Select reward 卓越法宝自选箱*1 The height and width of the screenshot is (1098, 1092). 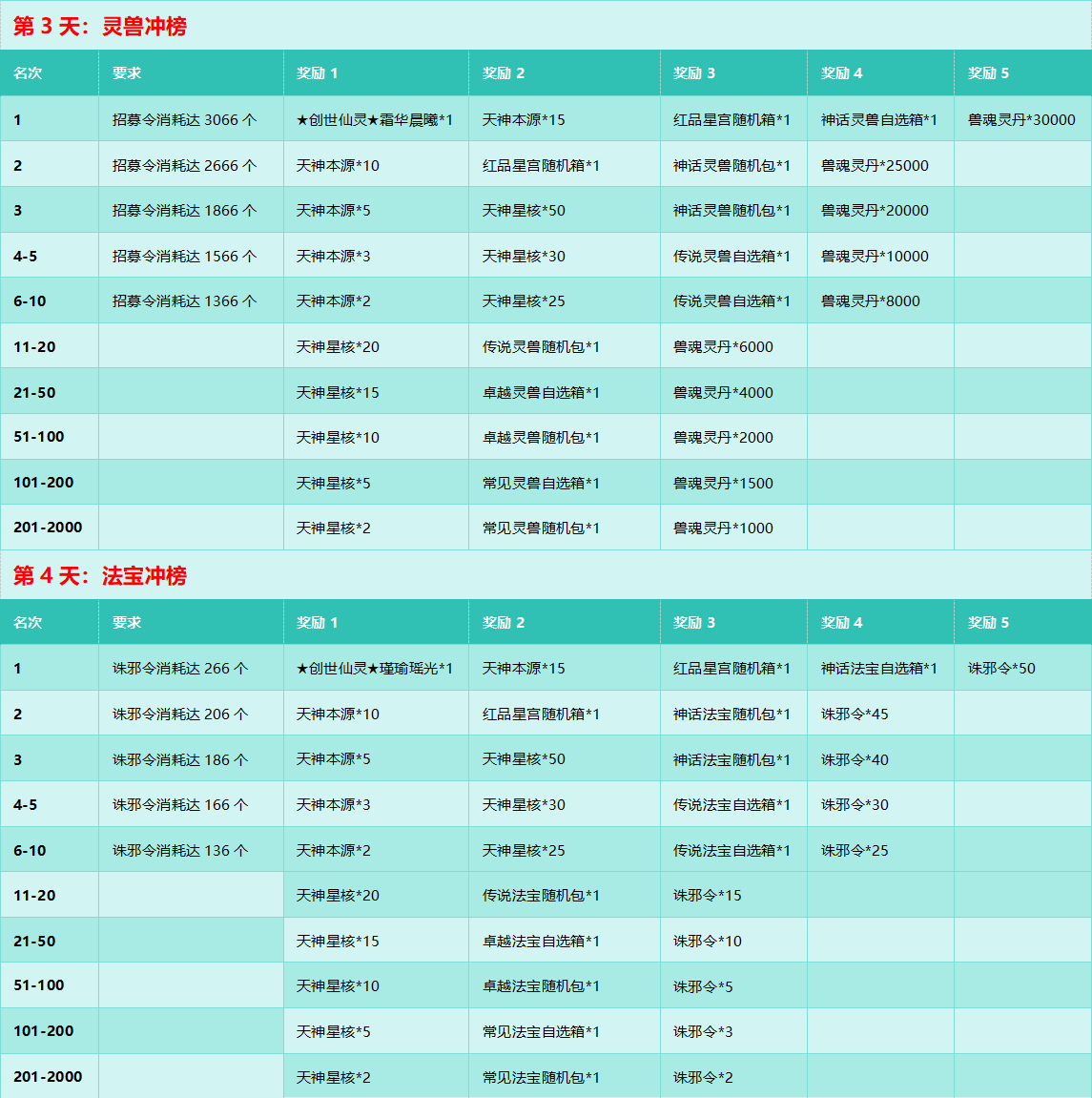pos(541,942)
